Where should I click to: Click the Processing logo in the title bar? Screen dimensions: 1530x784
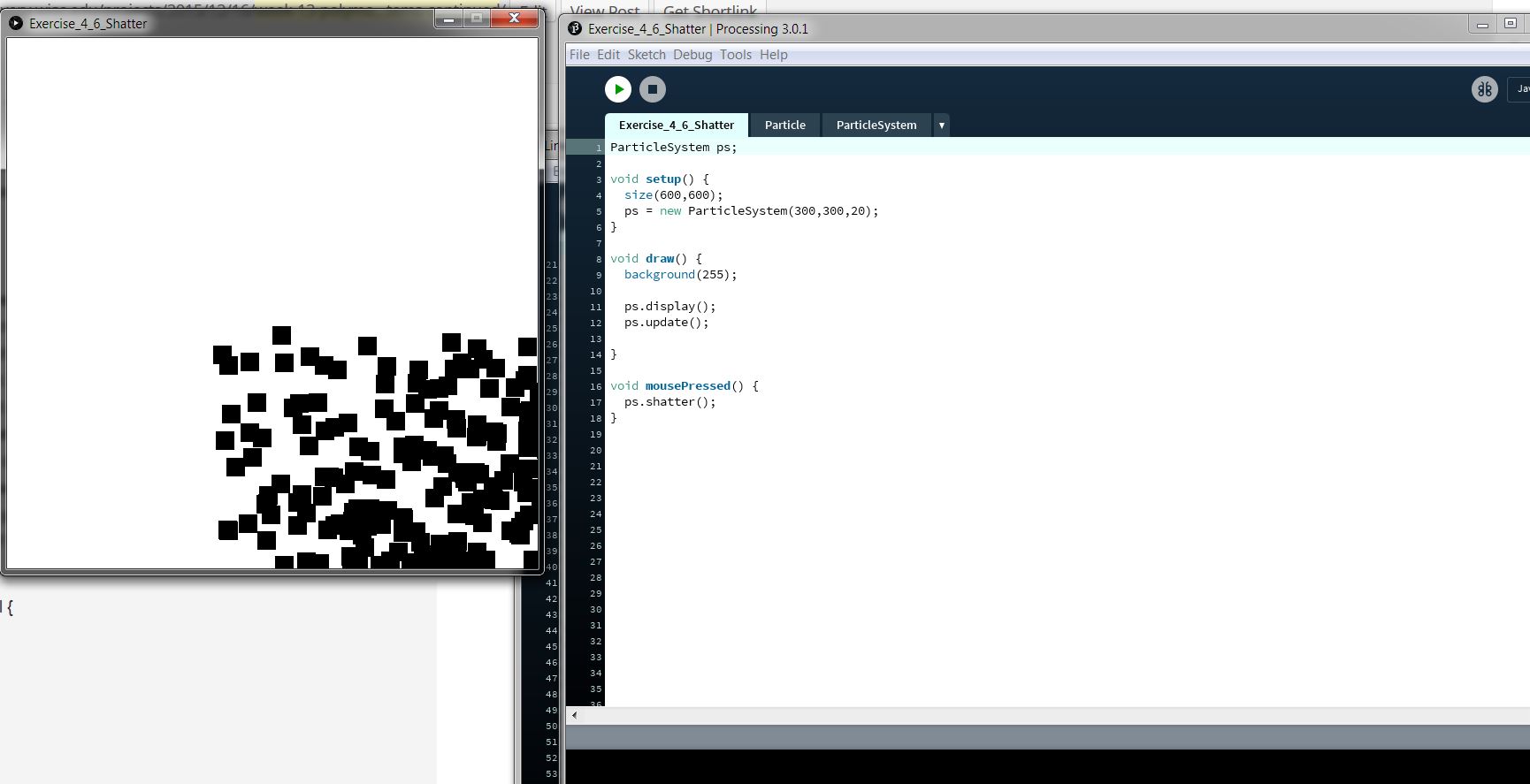click(576, 29)
